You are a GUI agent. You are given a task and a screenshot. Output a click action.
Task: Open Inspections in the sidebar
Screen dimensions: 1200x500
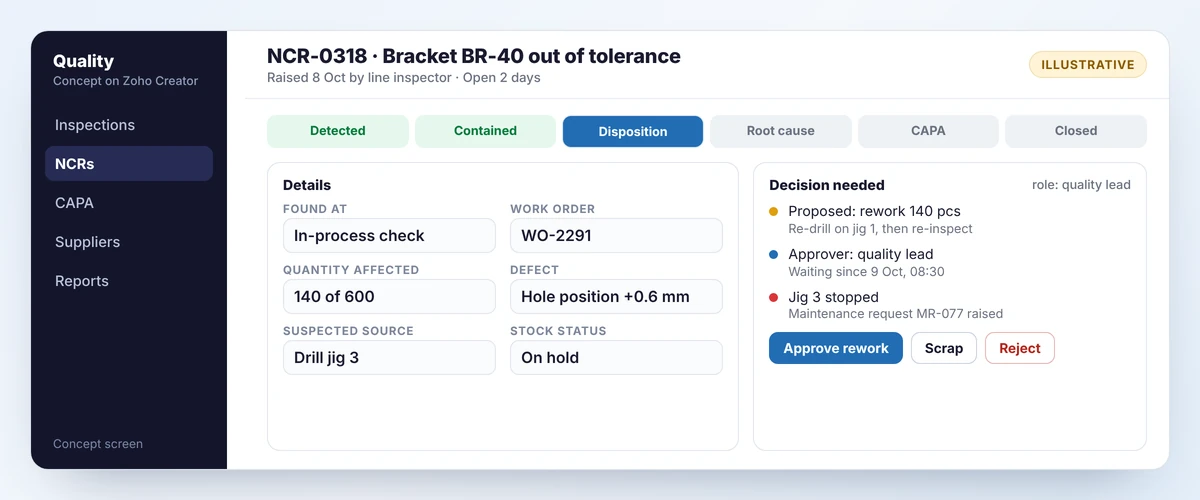[x=129, y=125]
